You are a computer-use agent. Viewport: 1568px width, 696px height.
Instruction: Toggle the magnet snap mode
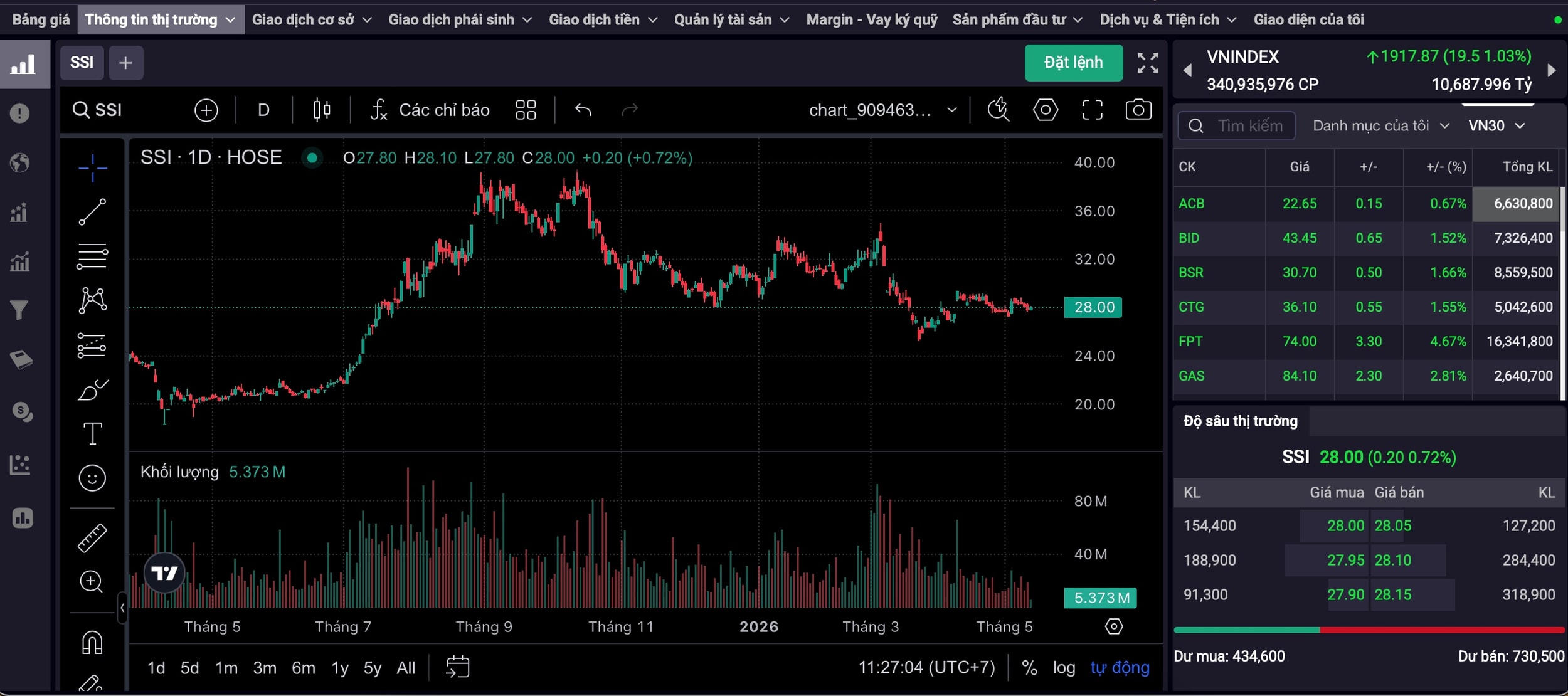coord(92,643)
